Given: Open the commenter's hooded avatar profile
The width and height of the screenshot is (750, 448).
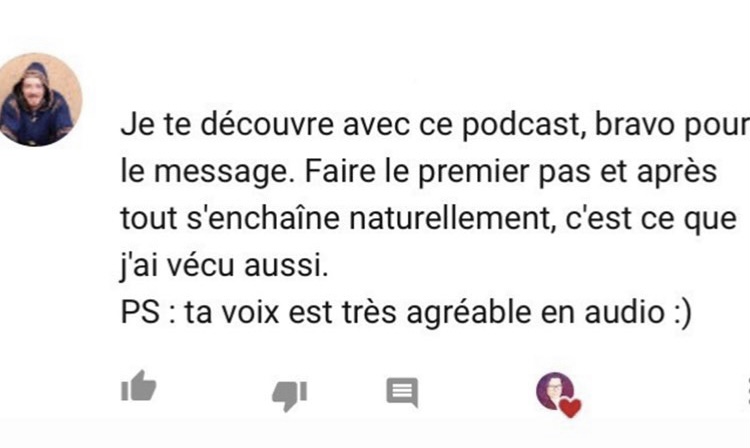Looking at the screenshot, I should click(x=39, y=99).
